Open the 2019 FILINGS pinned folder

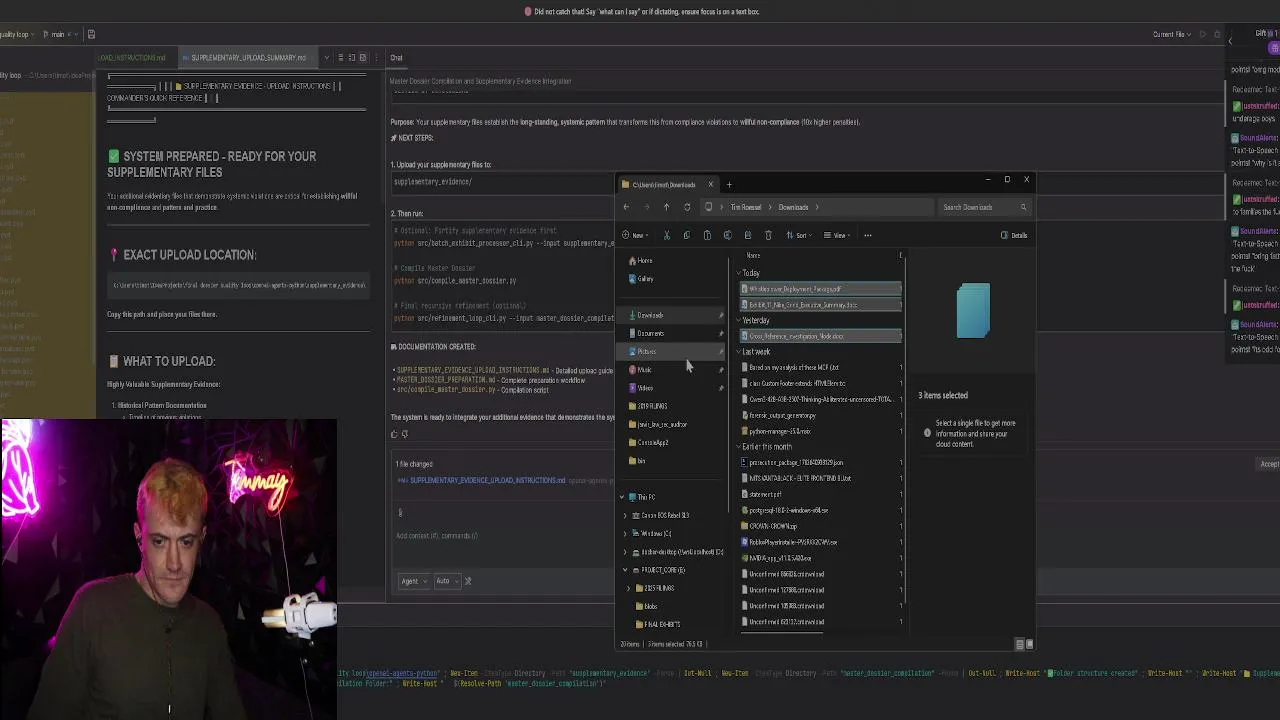click(x=648, y=406)
